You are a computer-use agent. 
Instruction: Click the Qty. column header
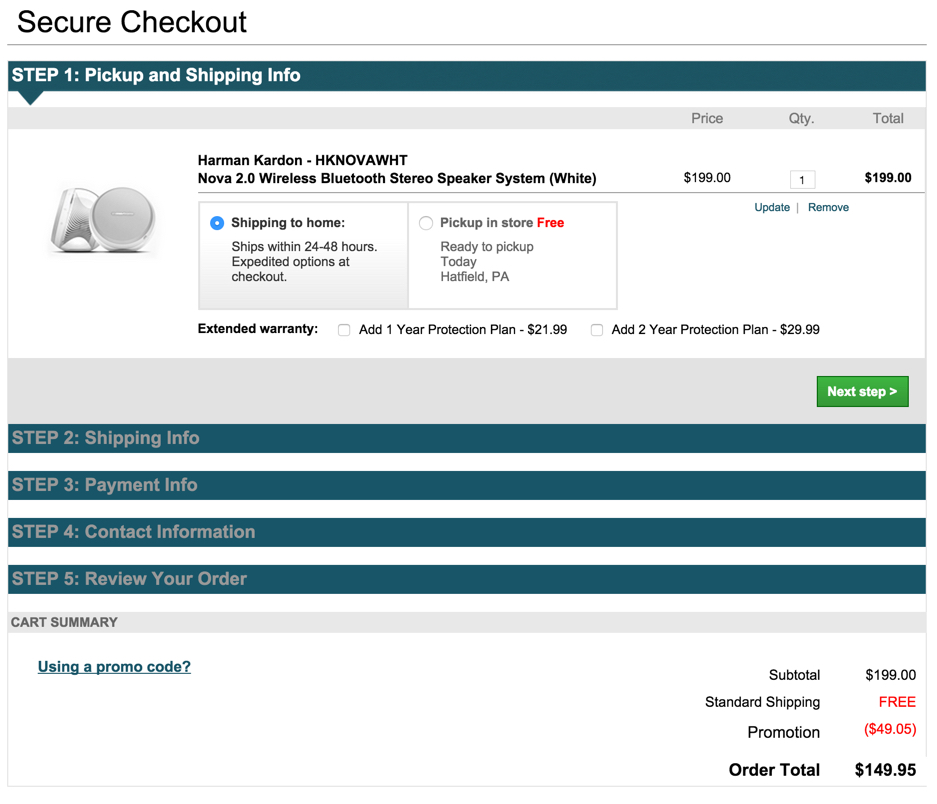coord(801,118)
